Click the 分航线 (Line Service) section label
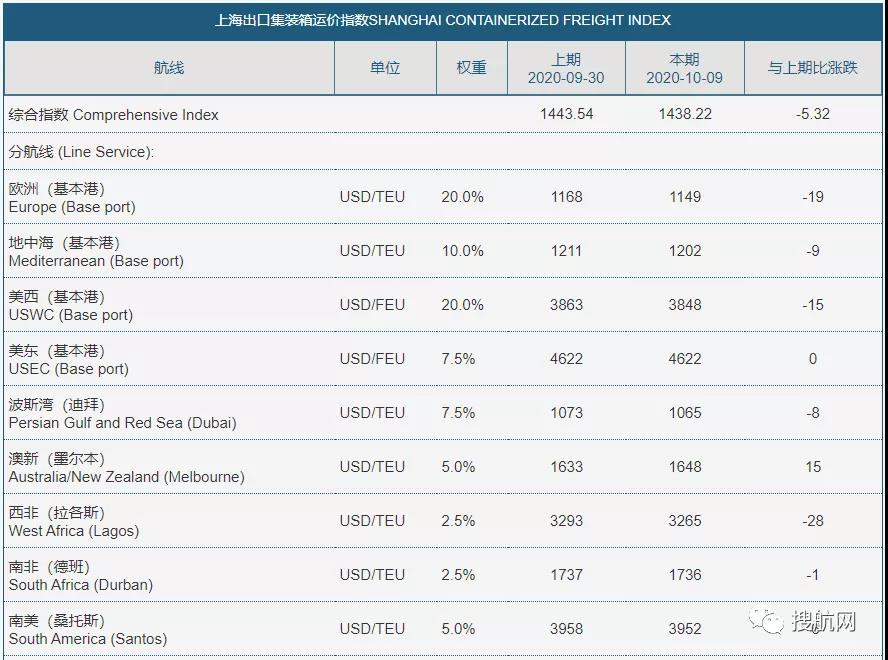The width and height of the screenshot is (888, 660). pos(81,152)
